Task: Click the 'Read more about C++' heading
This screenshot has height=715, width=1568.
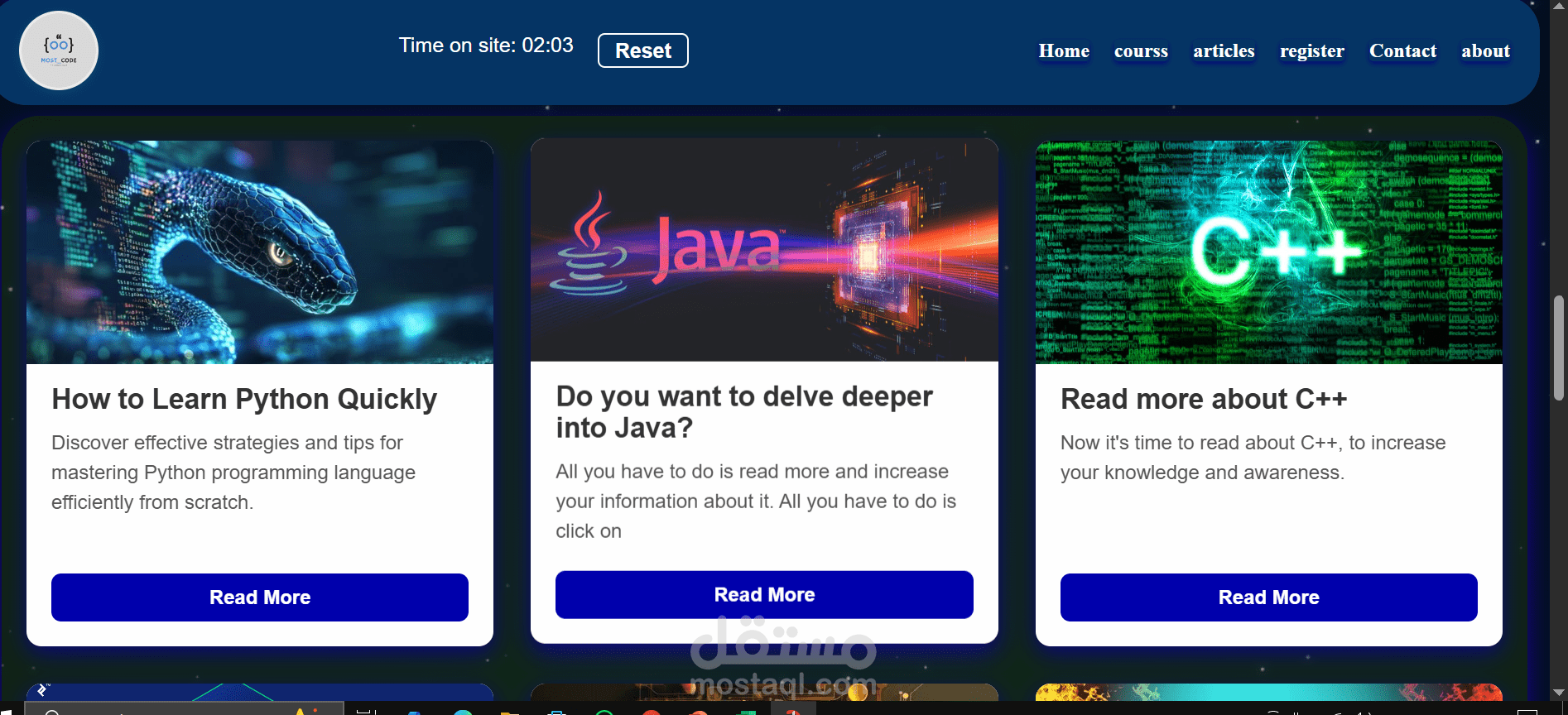Action: pyautogui.click(x=1204, y=399)
